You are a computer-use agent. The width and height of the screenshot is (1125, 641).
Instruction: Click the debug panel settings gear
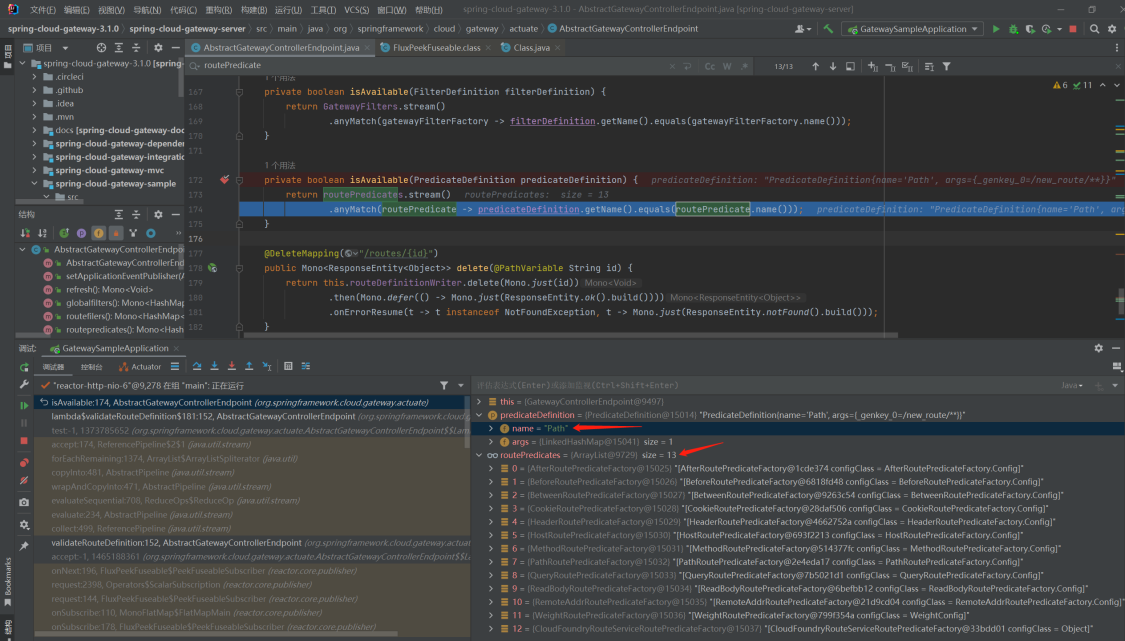(1098, 348)
